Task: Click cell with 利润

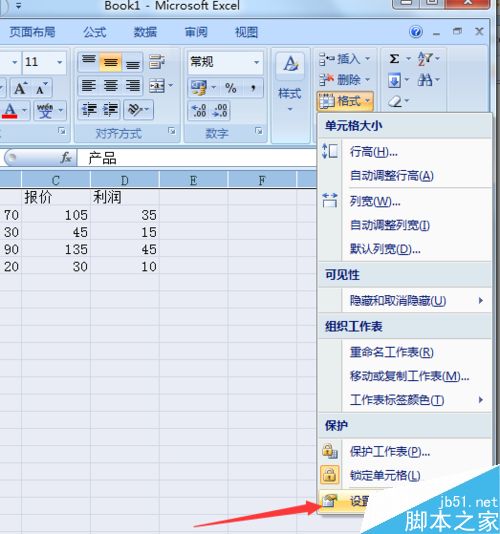Action: click(x=125, y=197)
